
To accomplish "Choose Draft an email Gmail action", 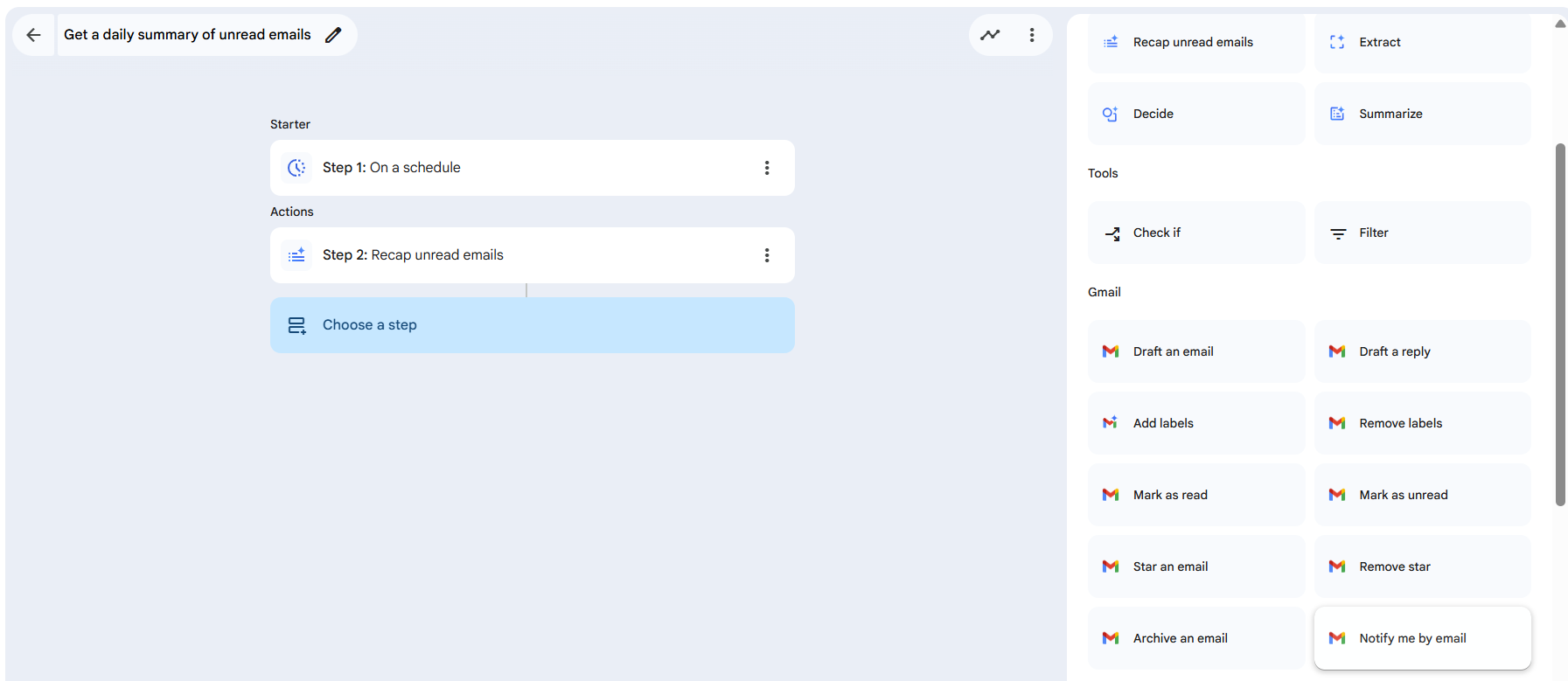I will point(1195,351).
